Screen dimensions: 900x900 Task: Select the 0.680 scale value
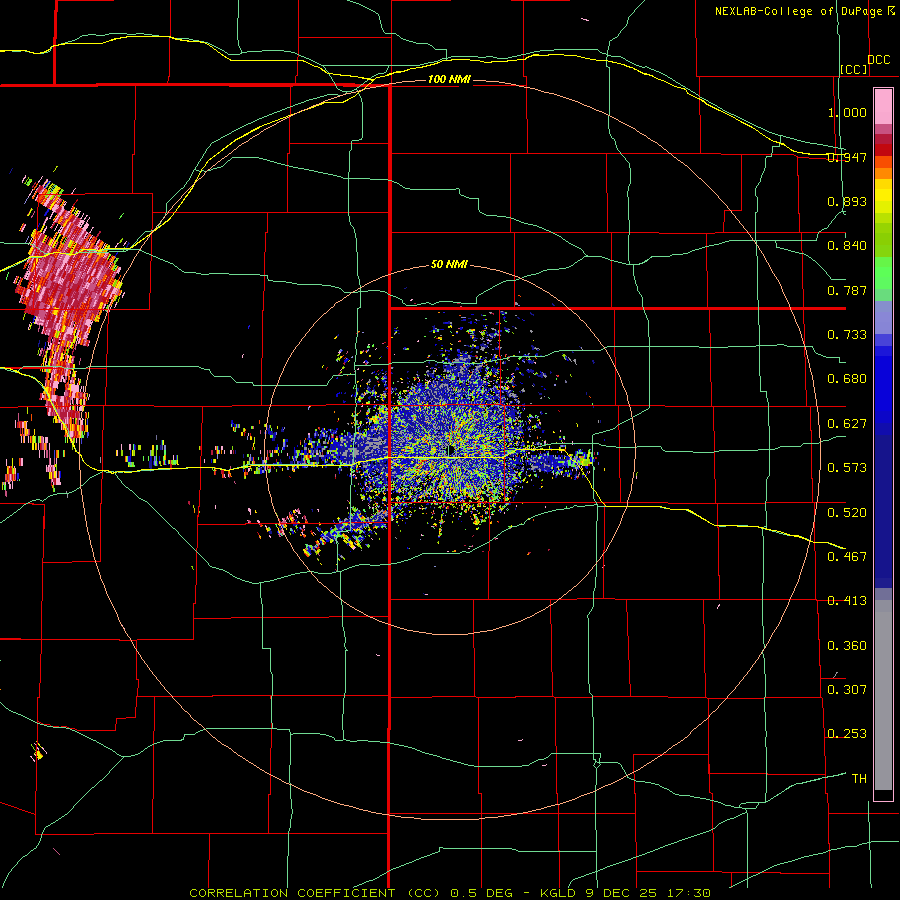pos(847,379)
